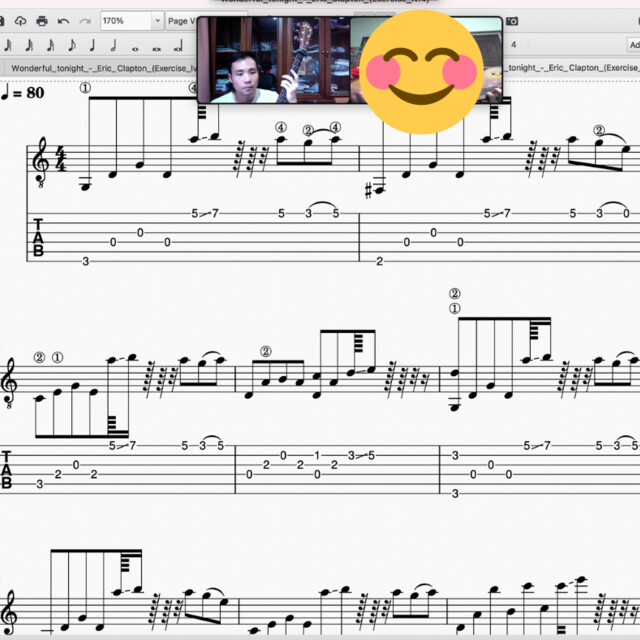Select the TAB clef in first system
This screenshot has width=640, height=640.
tap(38, 237)
